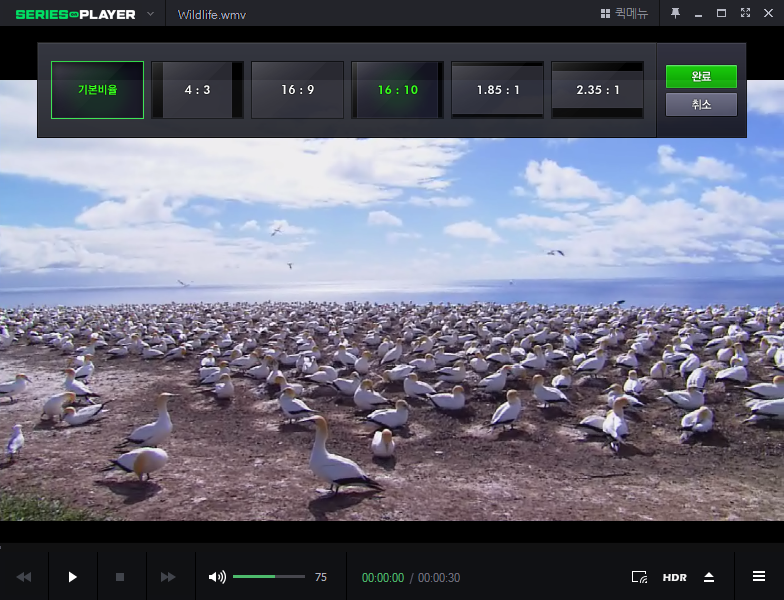784x600 pixels.
Task: Cancel with the 취소 button
Action: (701, 104)
